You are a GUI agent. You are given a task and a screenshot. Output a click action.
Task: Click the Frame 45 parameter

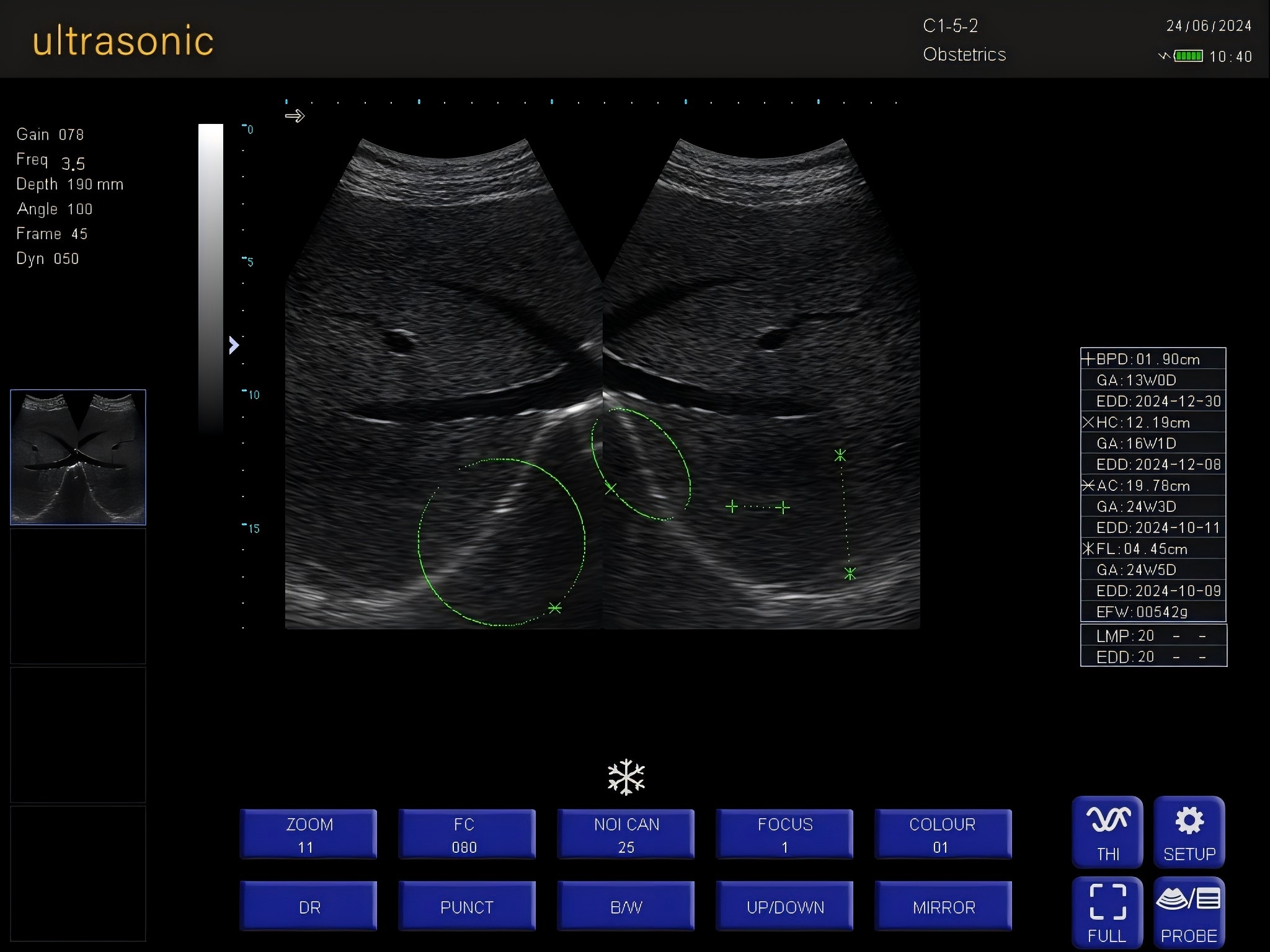[x=52, y=234]
